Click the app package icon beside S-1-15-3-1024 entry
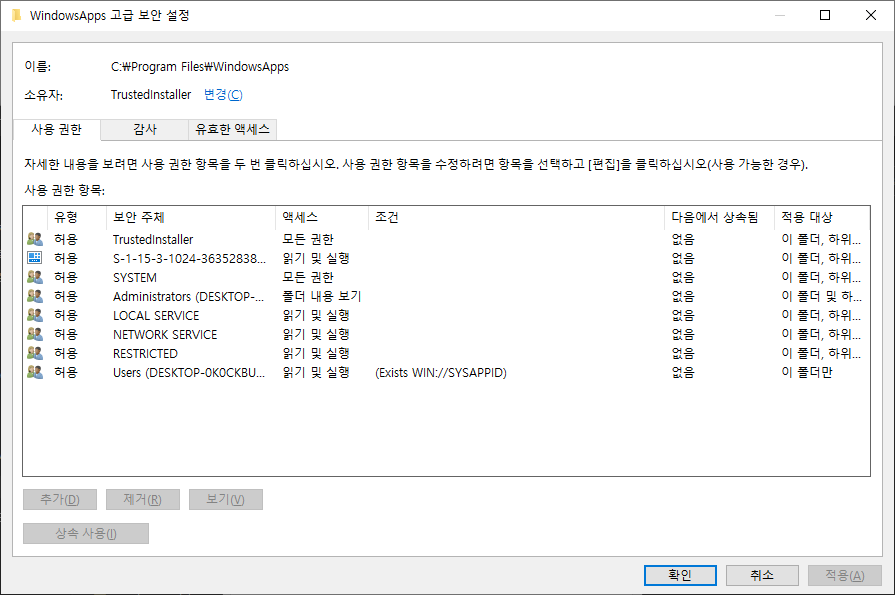895x595 pixels. tap(35, 258)
